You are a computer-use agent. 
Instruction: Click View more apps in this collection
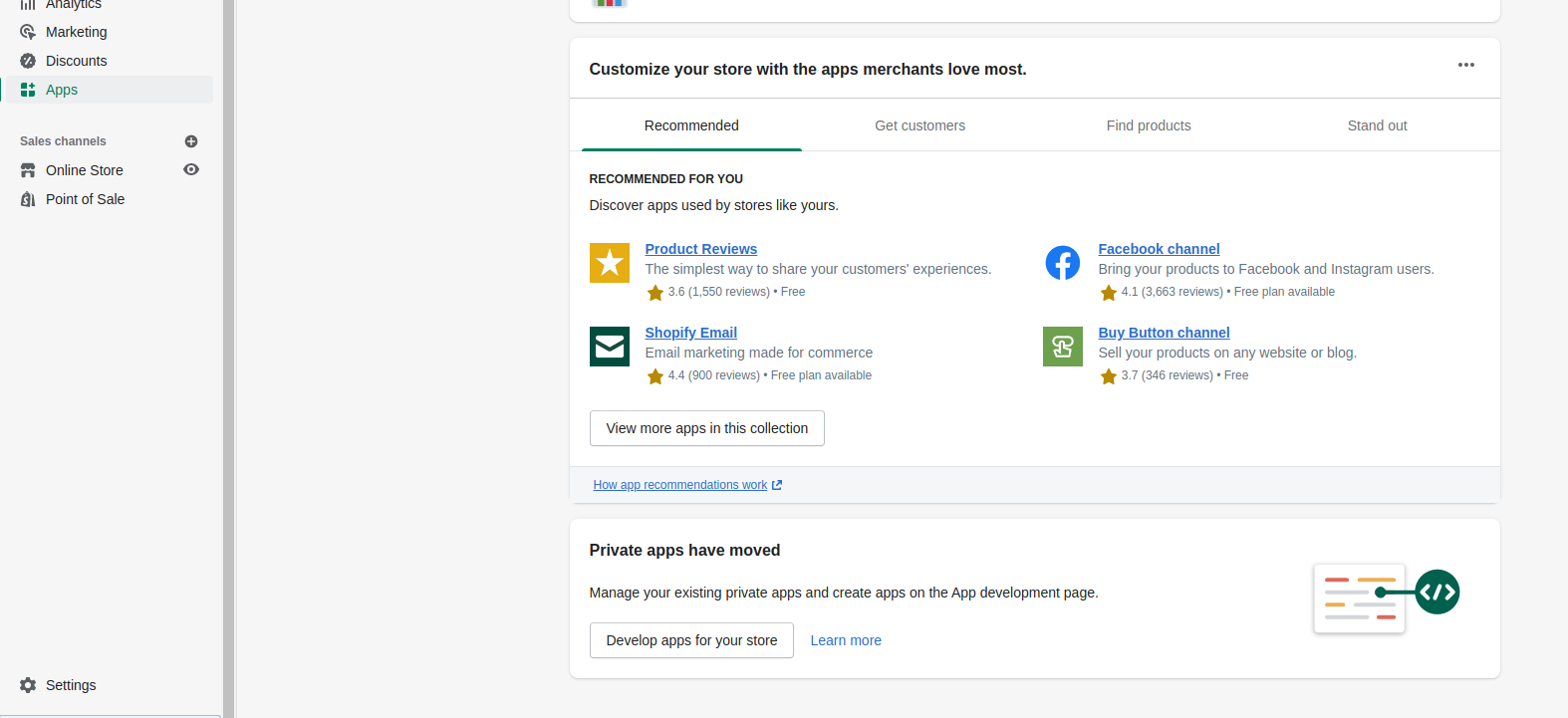707,428
